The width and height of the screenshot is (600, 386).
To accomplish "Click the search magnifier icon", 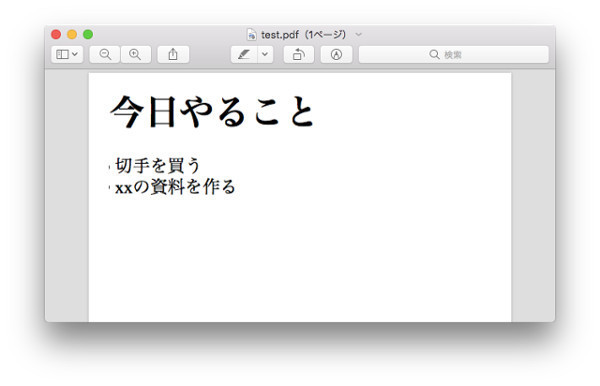I will click(434, 54).
